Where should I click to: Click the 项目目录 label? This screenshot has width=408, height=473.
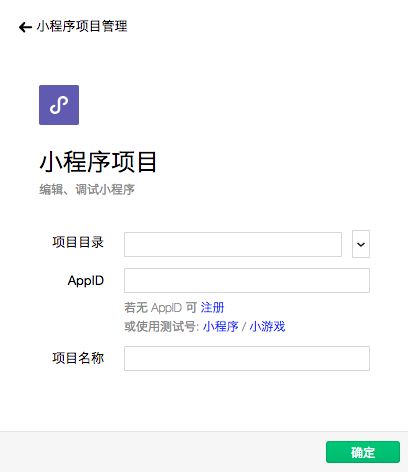click(x=78, y=242)
